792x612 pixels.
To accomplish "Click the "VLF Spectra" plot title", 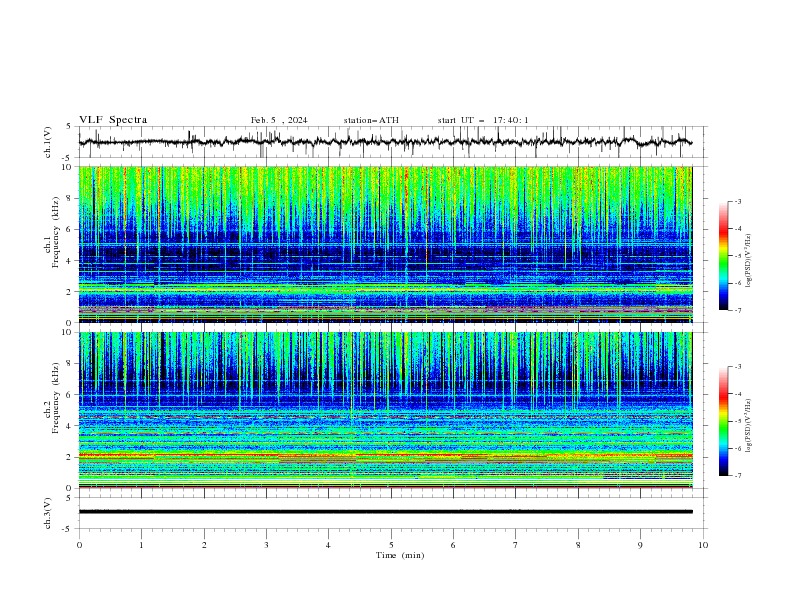I will click(x=113, y=120).
